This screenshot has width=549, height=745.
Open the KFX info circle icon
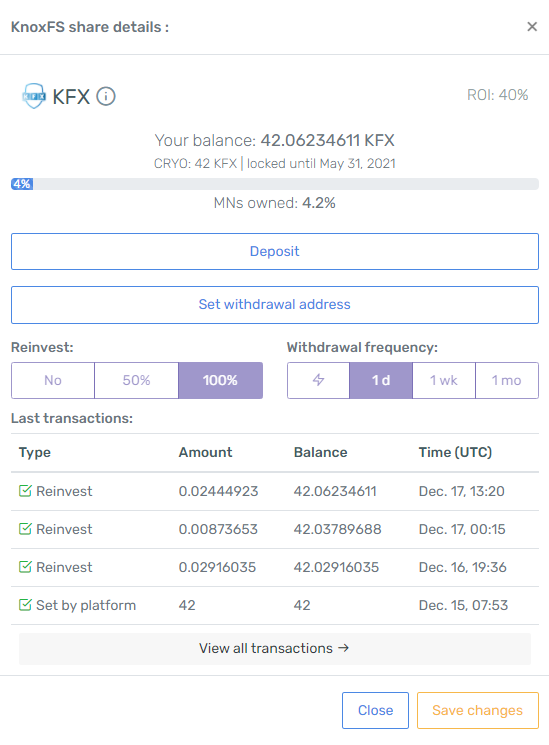coord(106,96)
